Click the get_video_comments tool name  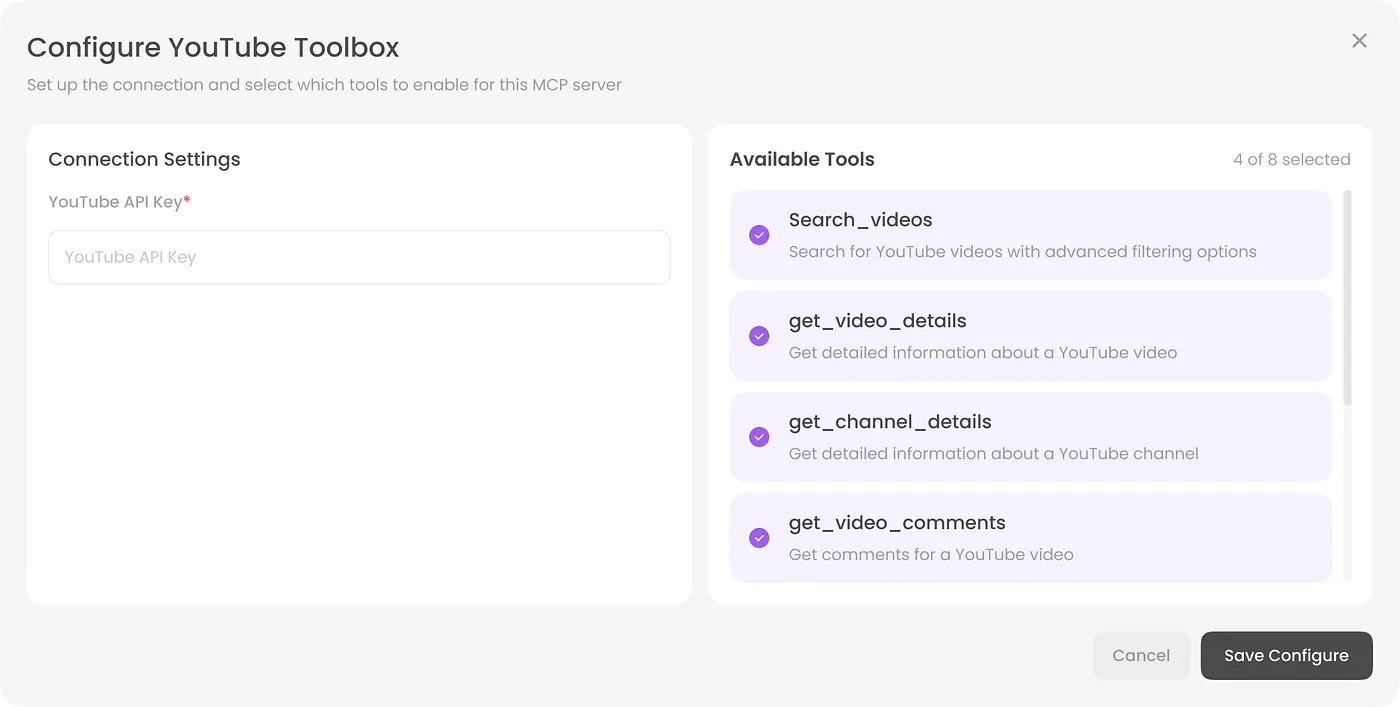[897, 523]
